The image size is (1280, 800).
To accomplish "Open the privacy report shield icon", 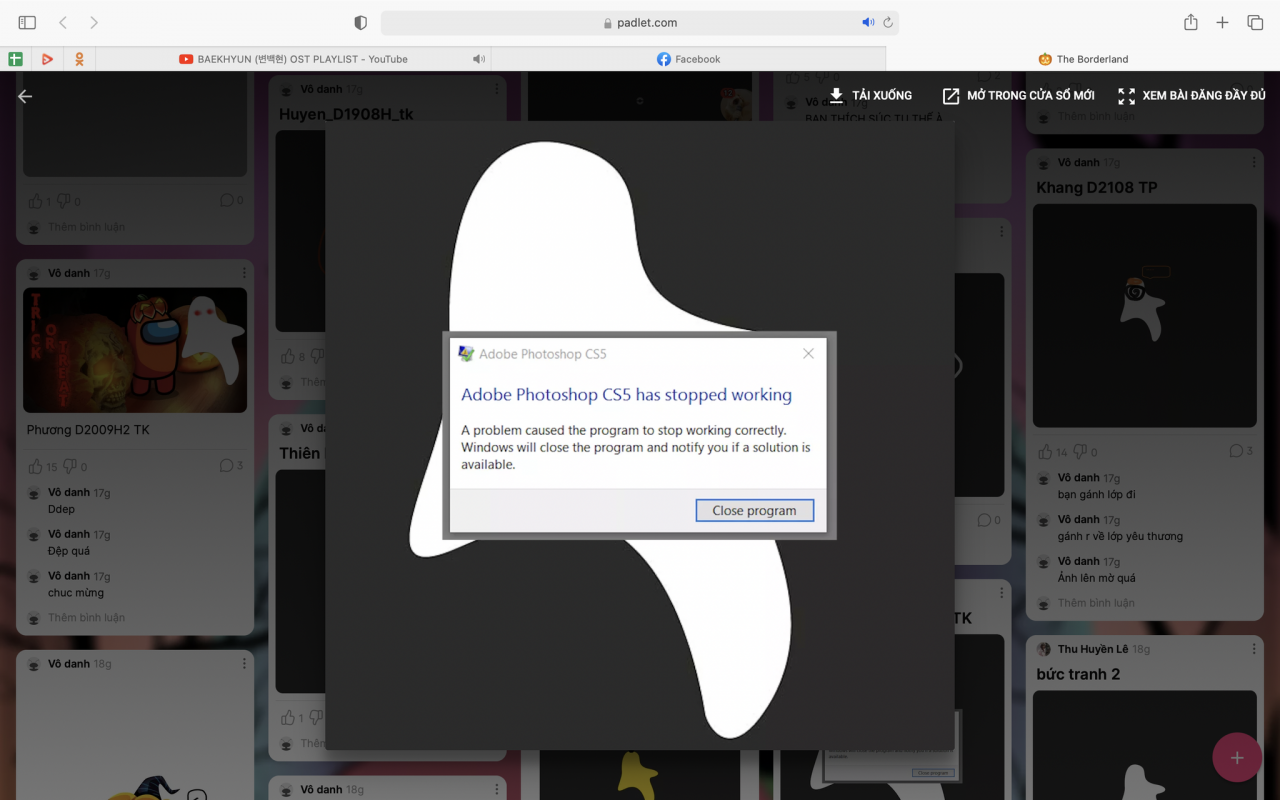I will (x=361, y=22).
